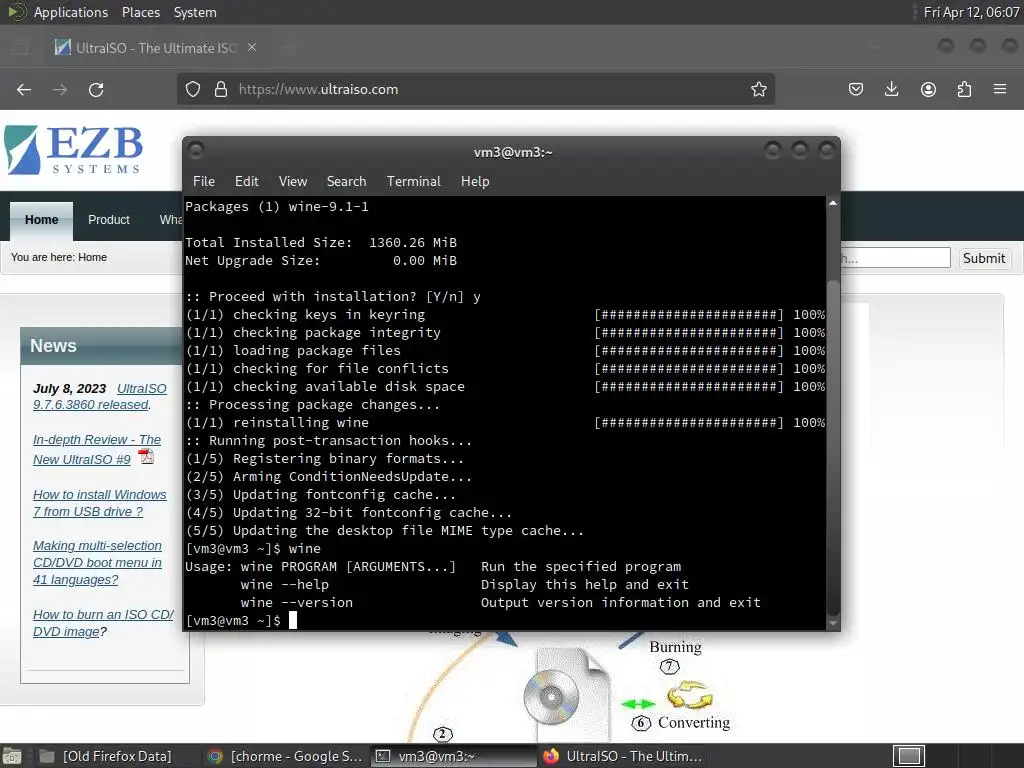Viewport: 1024px width, 768px height.
Task: Click the Firefox URL address bar
Action: [477, 89]
